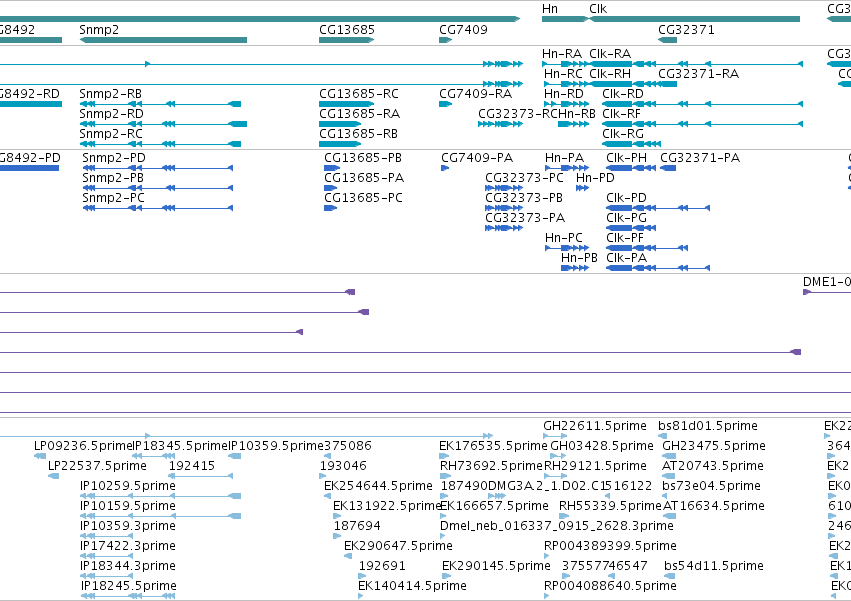Open the LP22537.5prime EST label
Screen dimensions: 851x601
[x=97, y=466]
